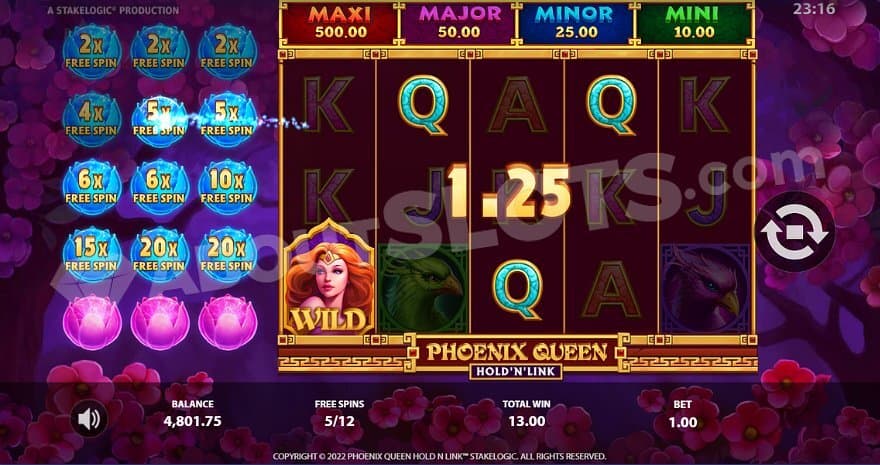Image resolution: width=880 pixels, height=465 pixels.
Task: Click the circular spin button
Action: tap(795, 232)
